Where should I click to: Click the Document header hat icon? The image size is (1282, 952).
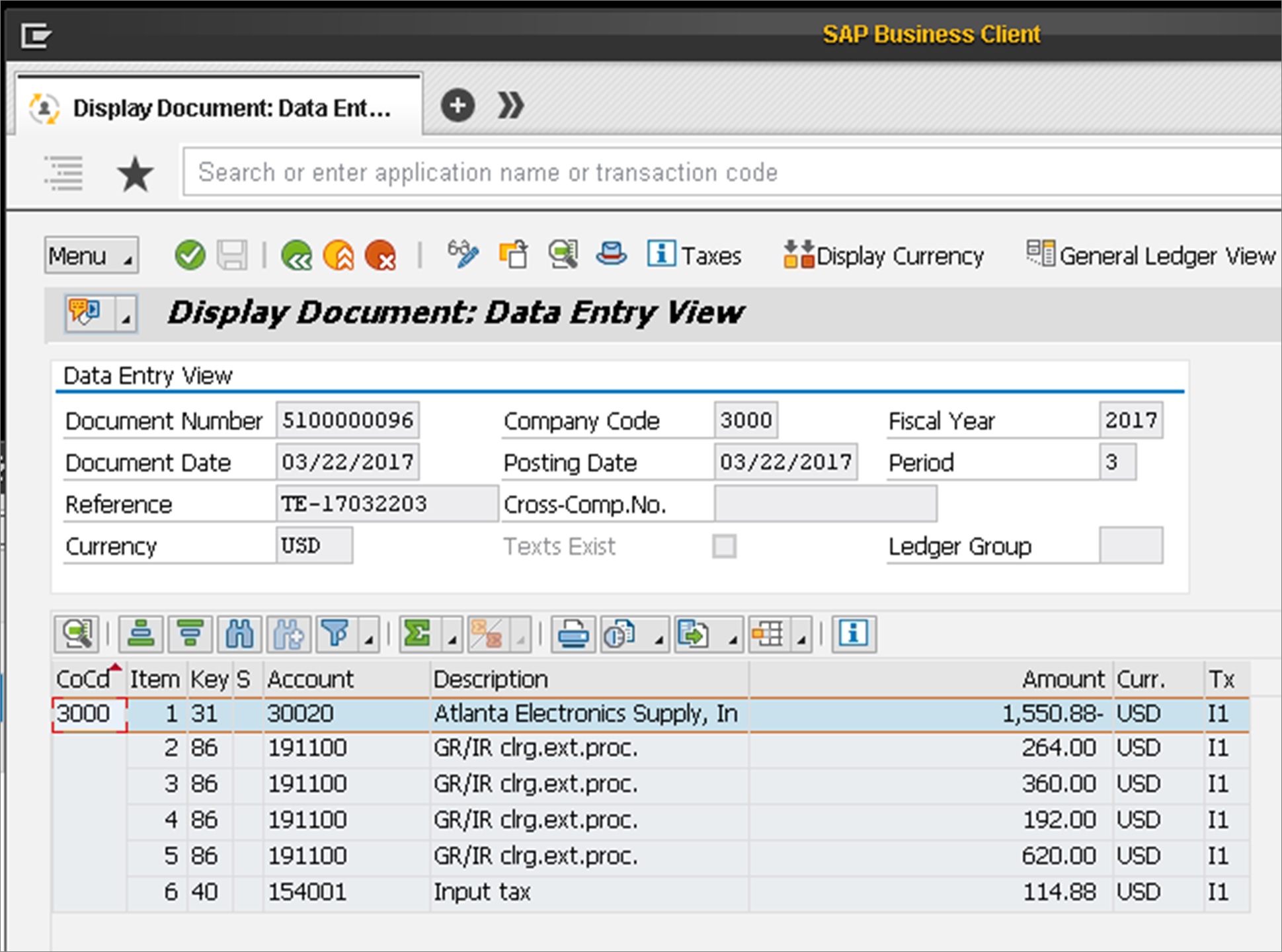point(612,254)
